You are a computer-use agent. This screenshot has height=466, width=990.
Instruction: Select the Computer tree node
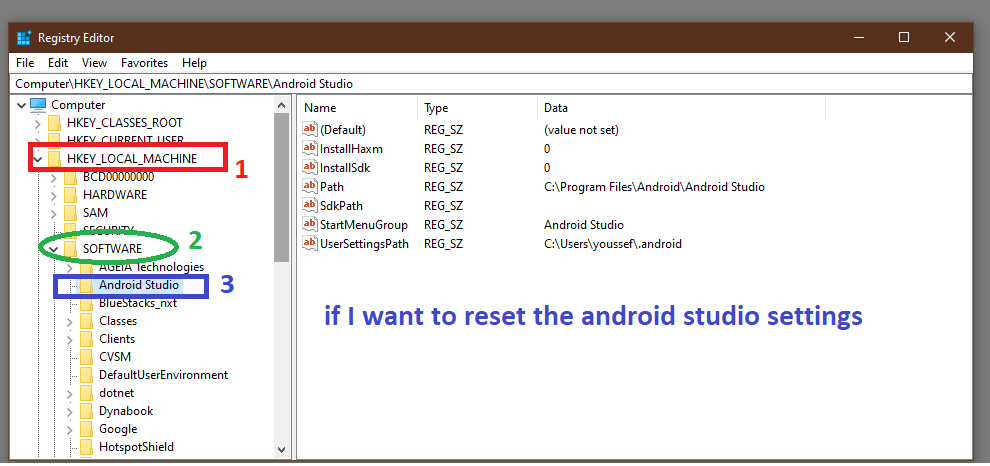pyautogui.click(x=78, y=105)
